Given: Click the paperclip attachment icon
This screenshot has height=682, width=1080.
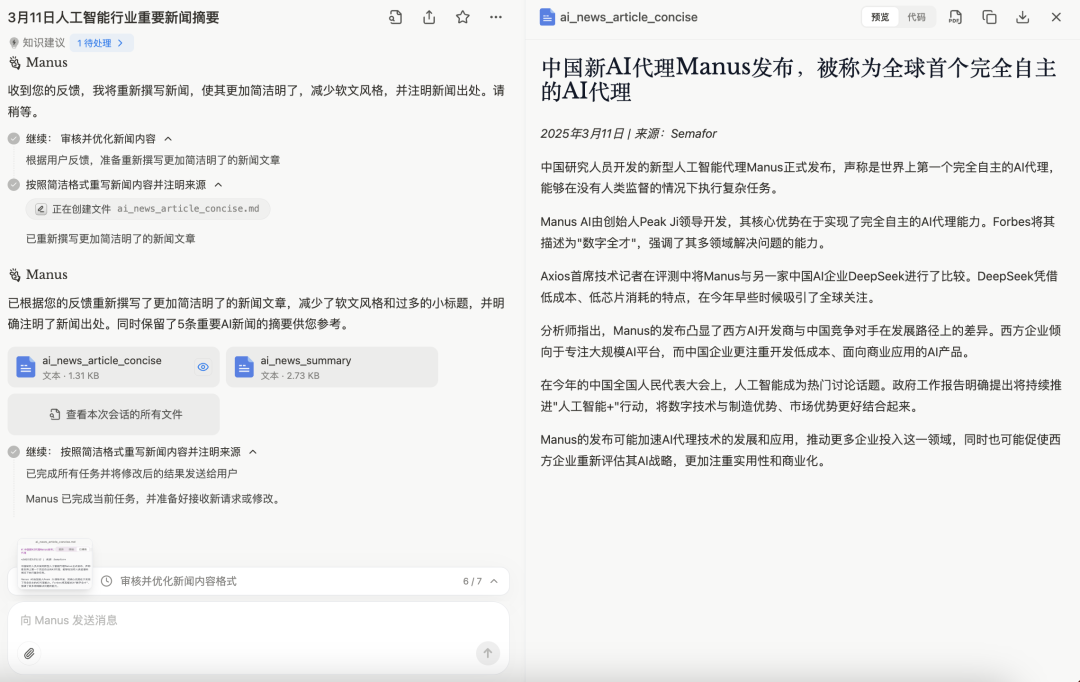Looking at the screenshot, I should (29, 653).
